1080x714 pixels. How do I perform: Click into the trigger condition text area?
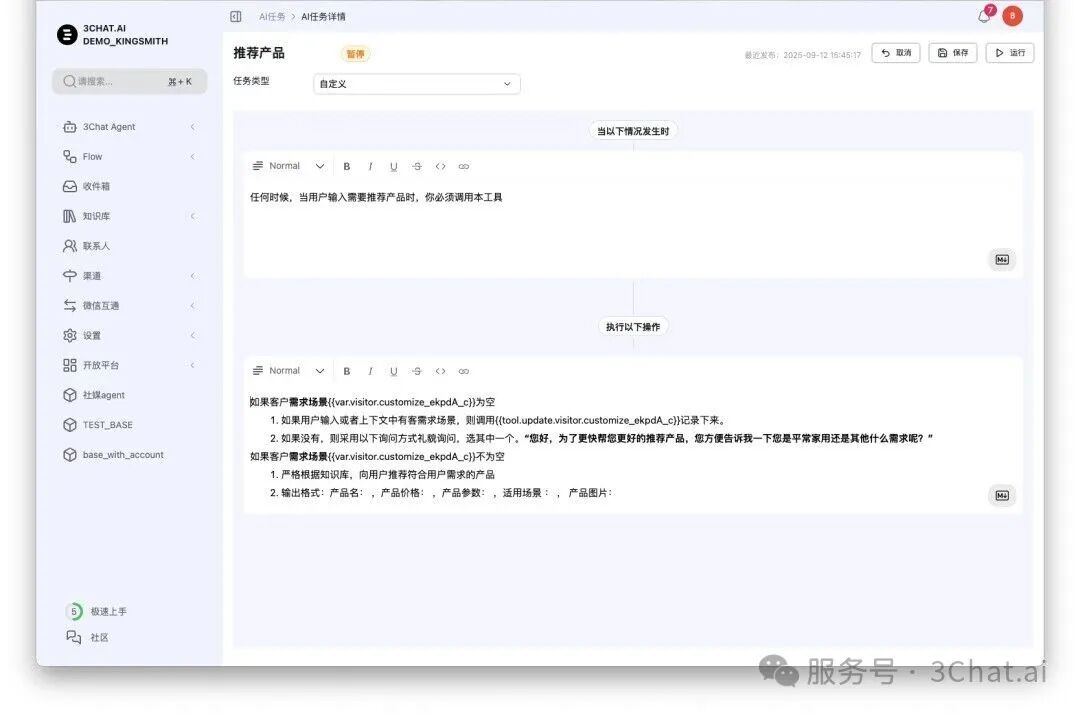(x=633, y=227)
